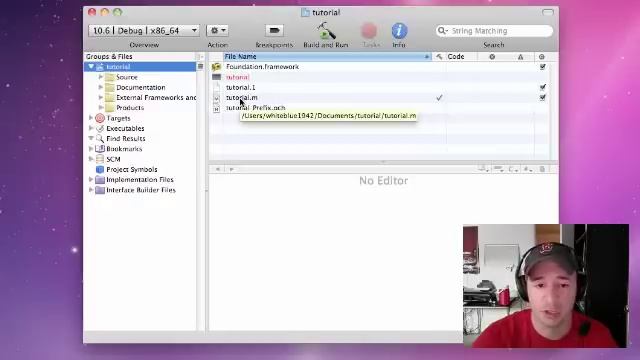Open the Info panel icon
The height and width of the screenshot is (360, 640).
tap(399, 31)
